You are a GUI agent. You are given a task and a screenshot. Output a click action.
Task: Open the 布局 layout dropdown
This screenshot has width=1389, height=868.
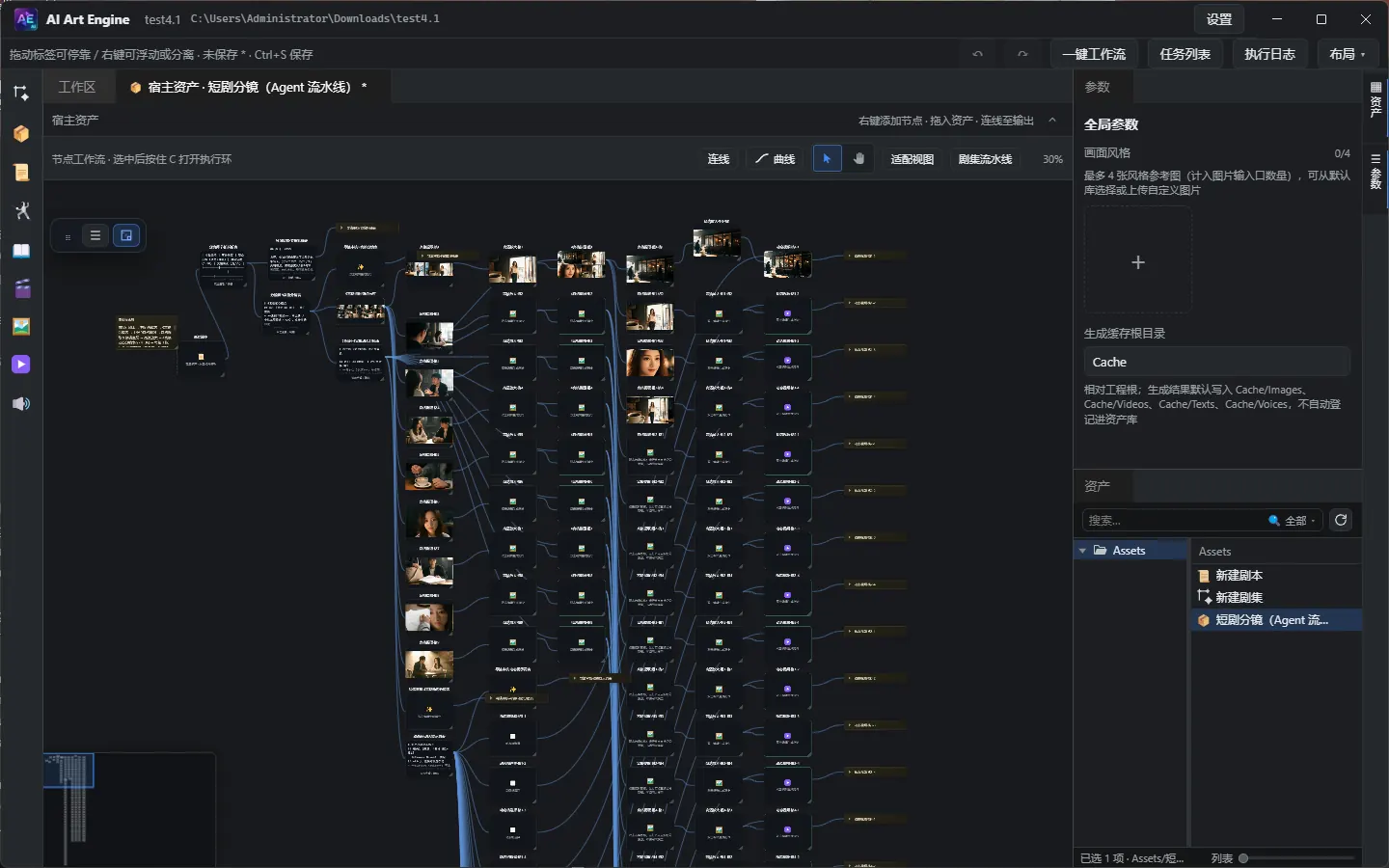[1346, 54]
